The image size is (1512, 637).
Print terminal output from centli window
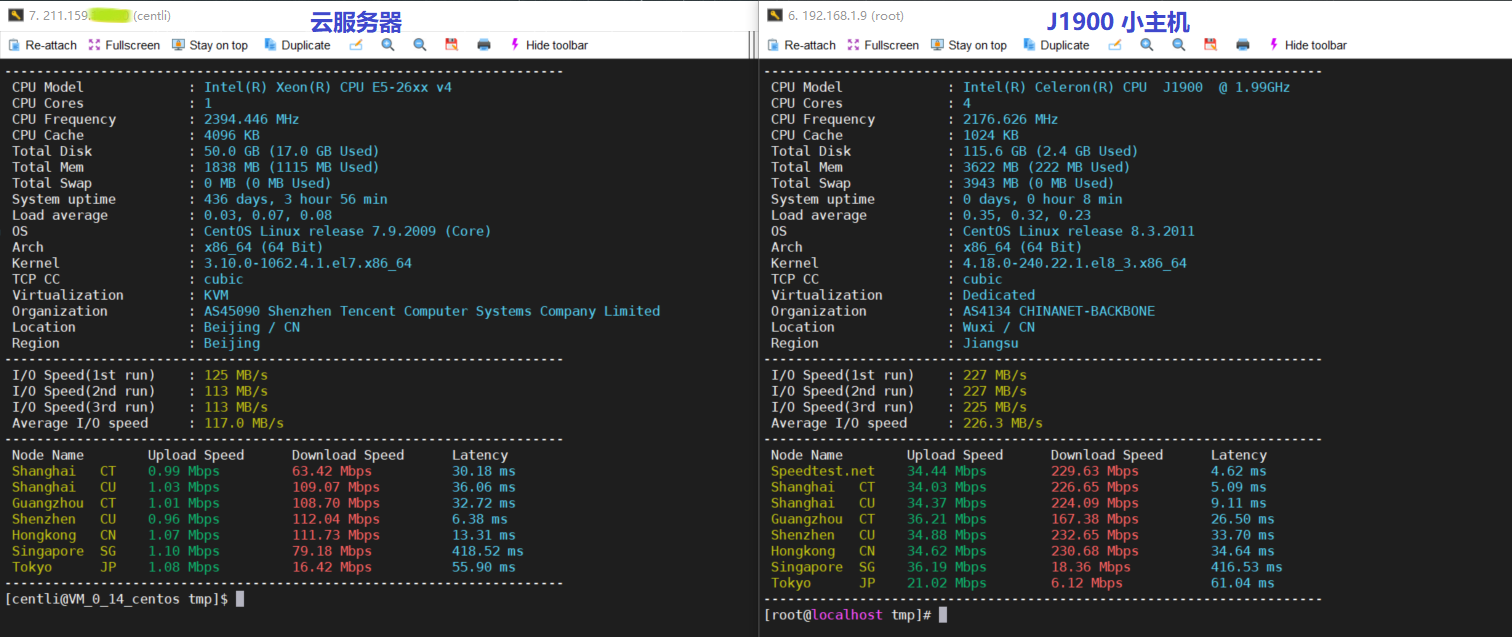coord(484,45)
